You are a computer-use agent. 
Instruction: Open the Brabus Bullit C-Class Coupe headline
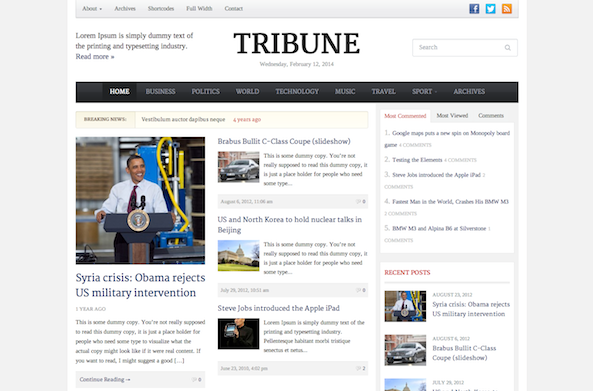(x=284, y=141)
